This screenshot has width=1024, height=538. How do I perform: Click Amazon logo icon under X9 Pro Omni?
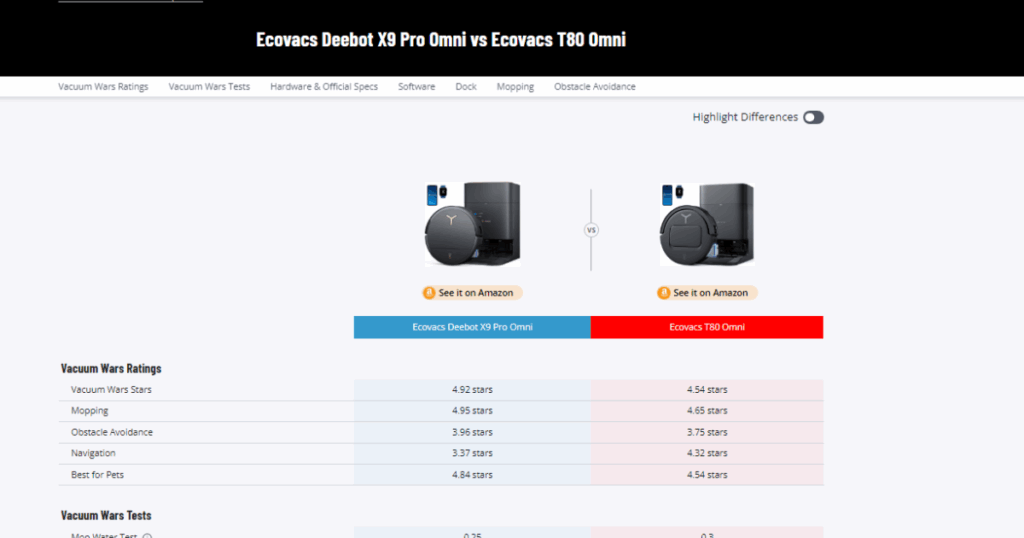coord(429,293)
